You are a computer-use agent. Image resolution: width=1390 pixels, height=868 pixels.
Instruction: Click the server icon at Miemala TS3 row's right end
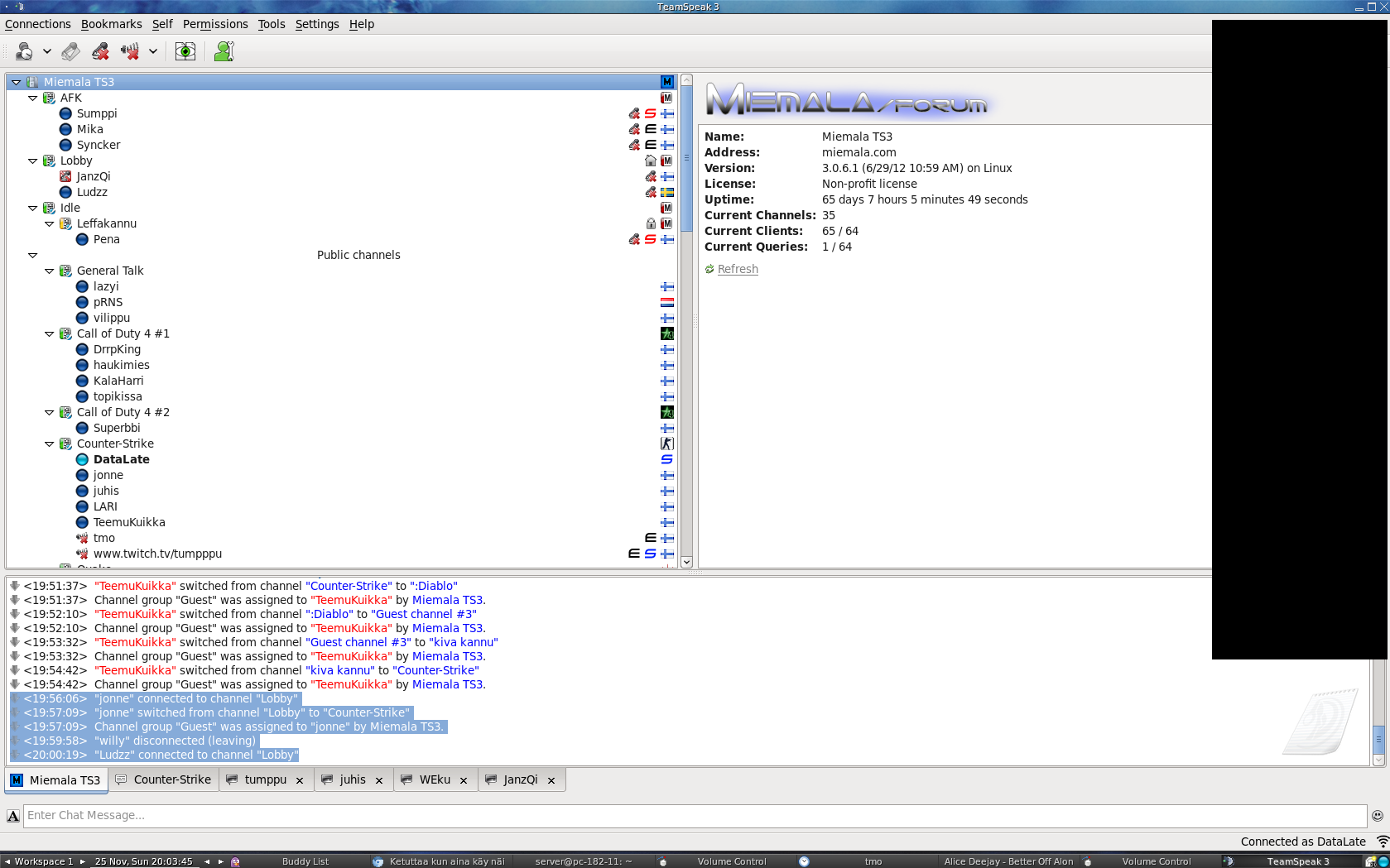click(x=666, y=82)
